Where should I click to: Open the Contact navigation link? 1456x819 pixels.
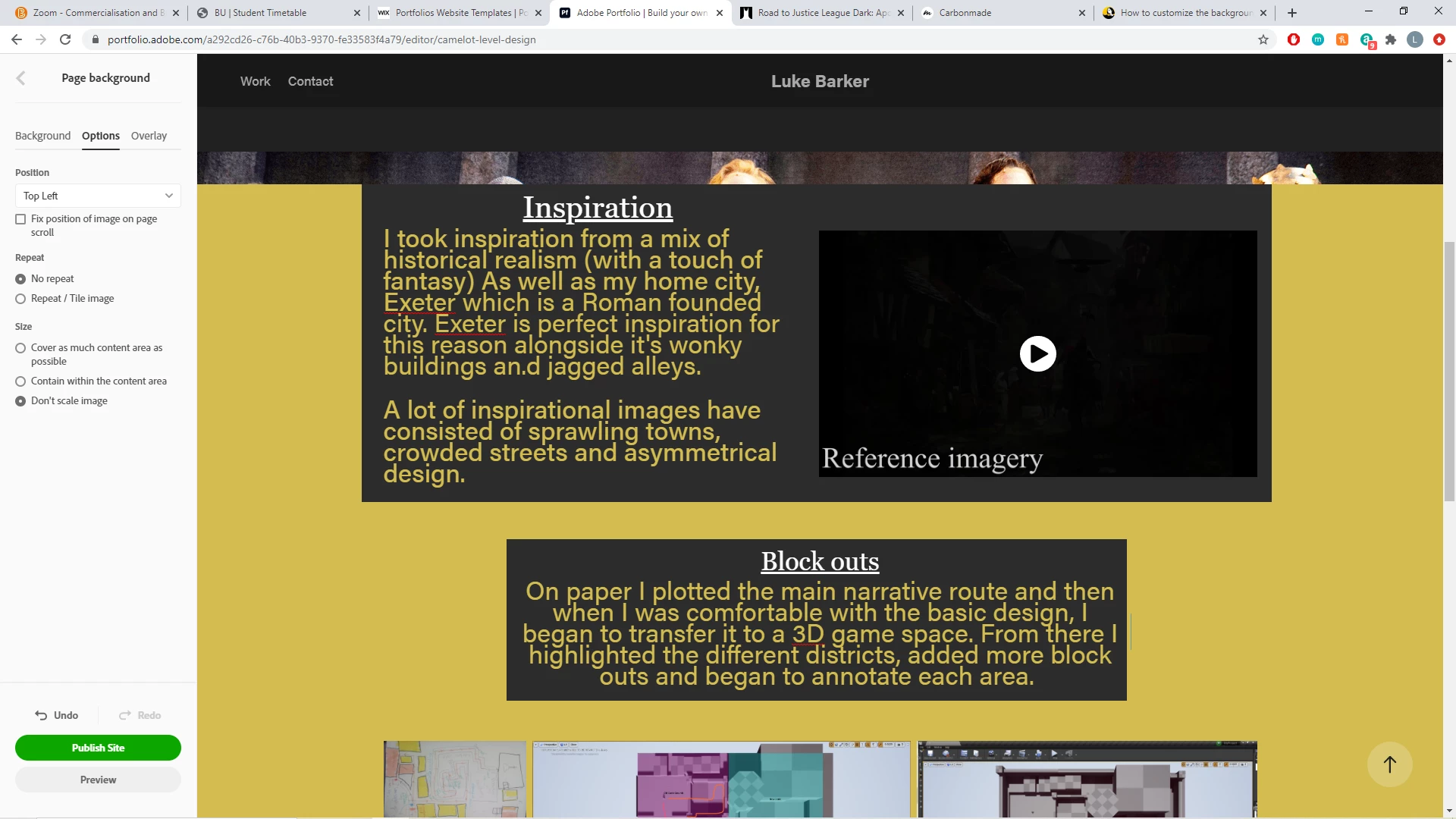point(310,81)
